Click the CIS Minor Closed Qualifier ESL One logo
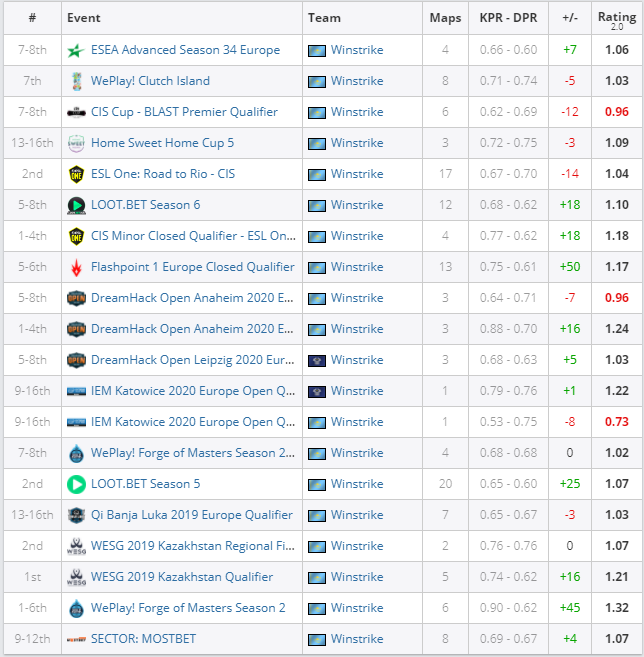 (76, 236)
